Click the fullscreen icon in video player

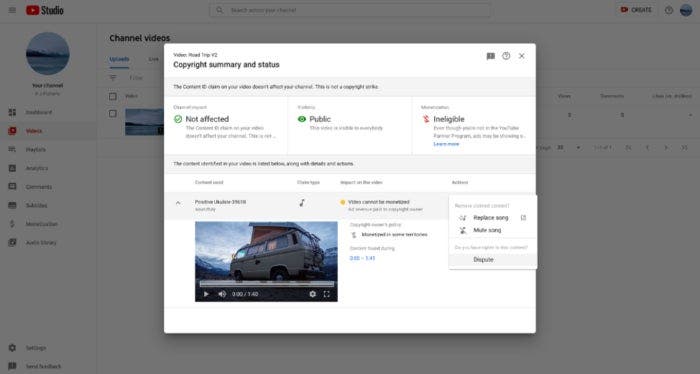327,294
